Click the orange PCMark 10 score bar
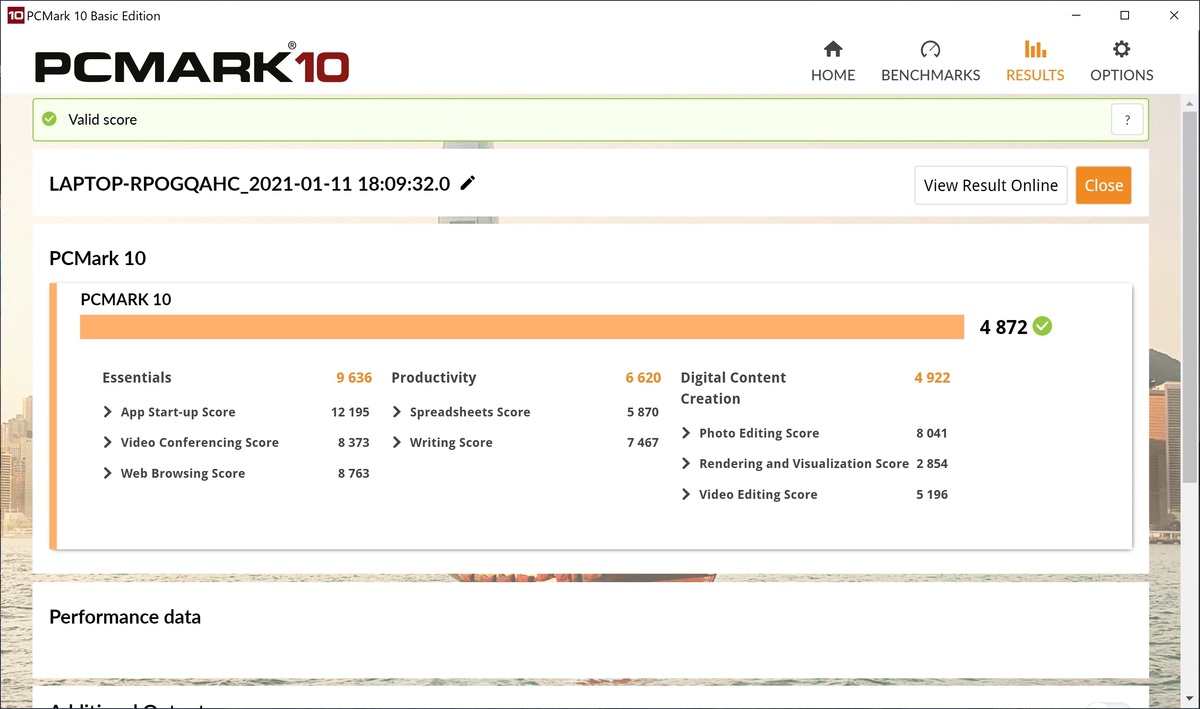 coord(522,327)
